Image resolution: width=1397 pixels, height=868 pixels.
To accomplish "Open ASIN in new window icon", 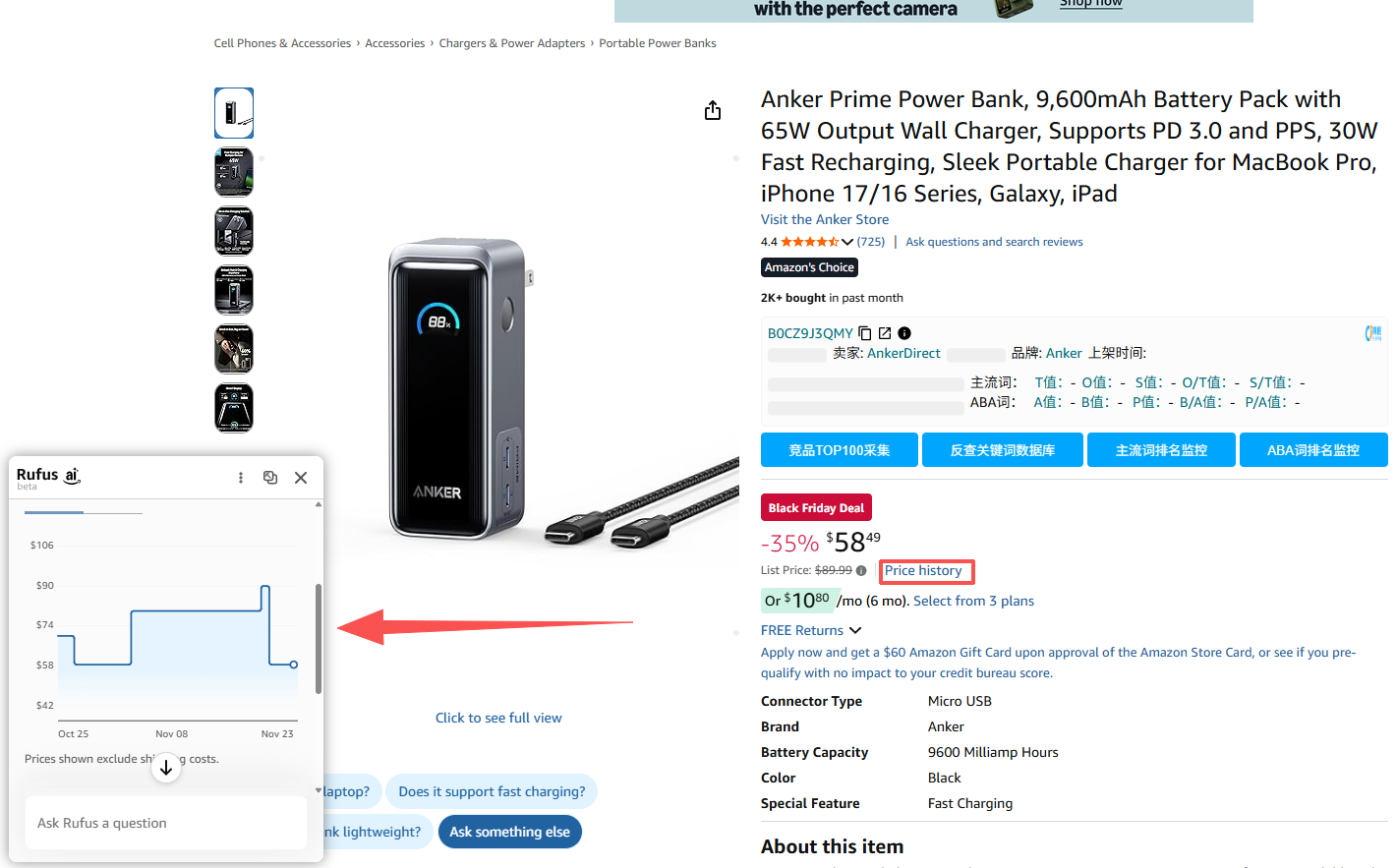I will coord(885,333).
